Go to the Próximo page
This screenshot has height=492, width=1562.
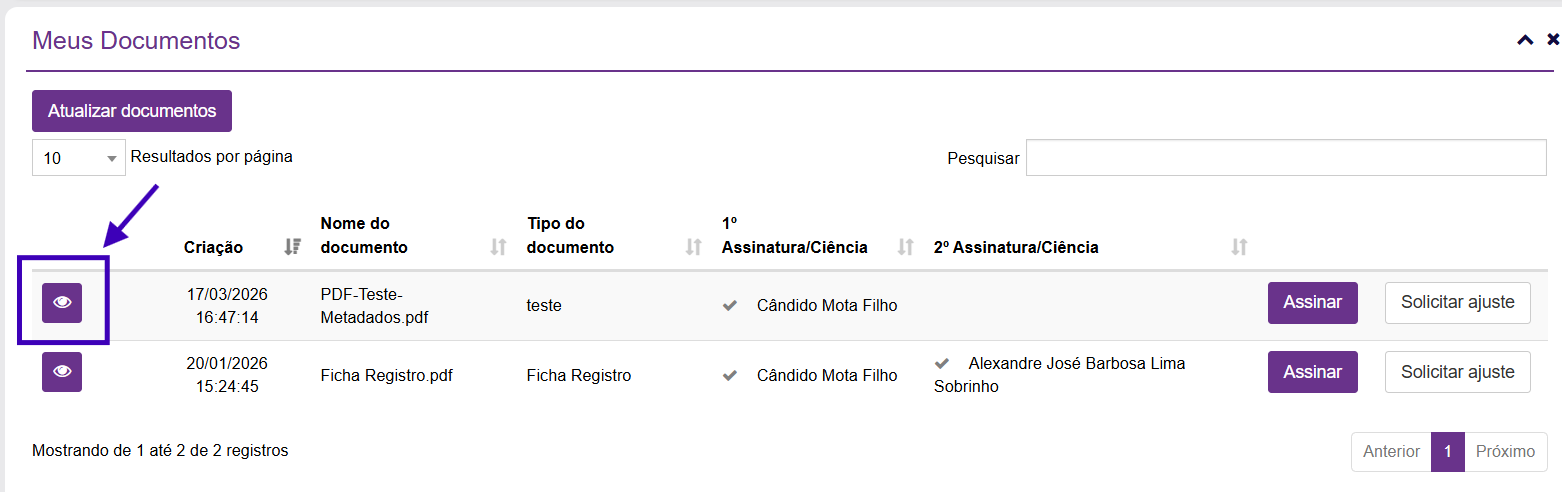(1505, 452)
